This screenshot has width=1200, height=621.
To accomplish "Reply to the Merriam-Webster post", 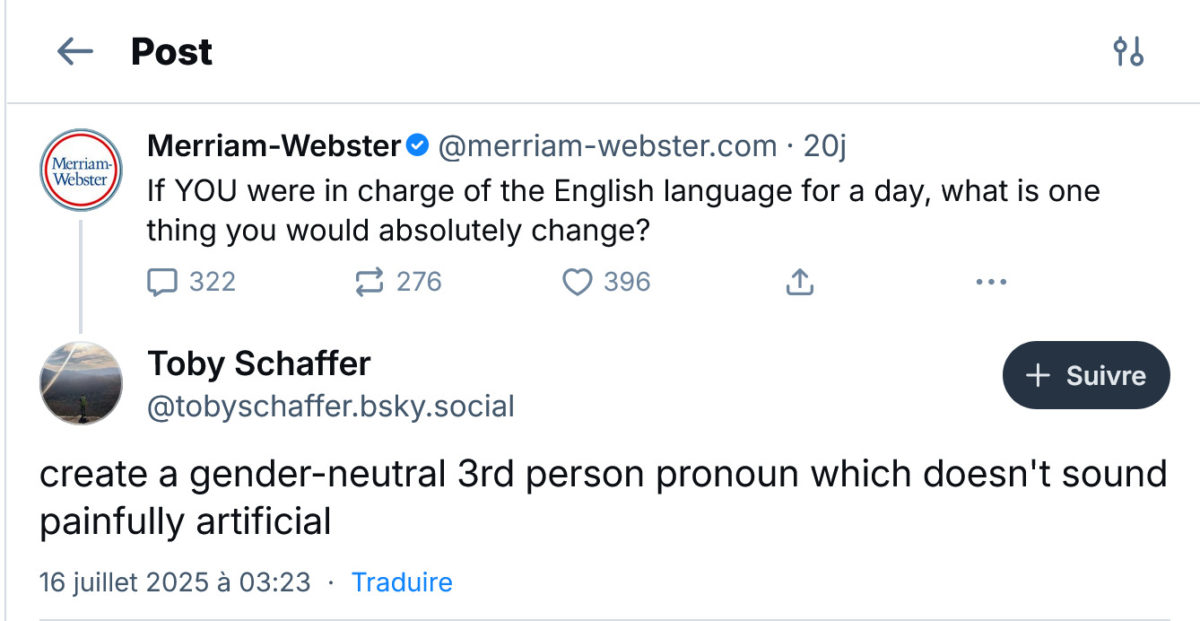I will 162,283.
